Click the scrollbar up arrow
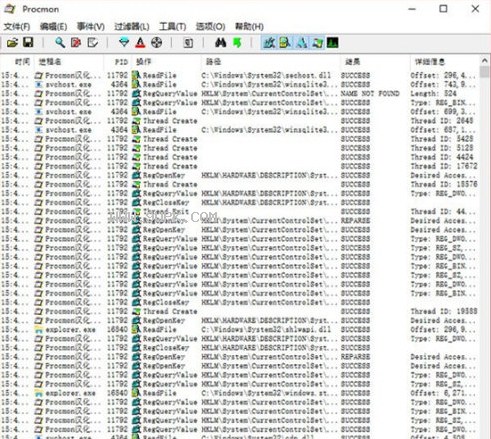491x439 pixels. [485, 61]
